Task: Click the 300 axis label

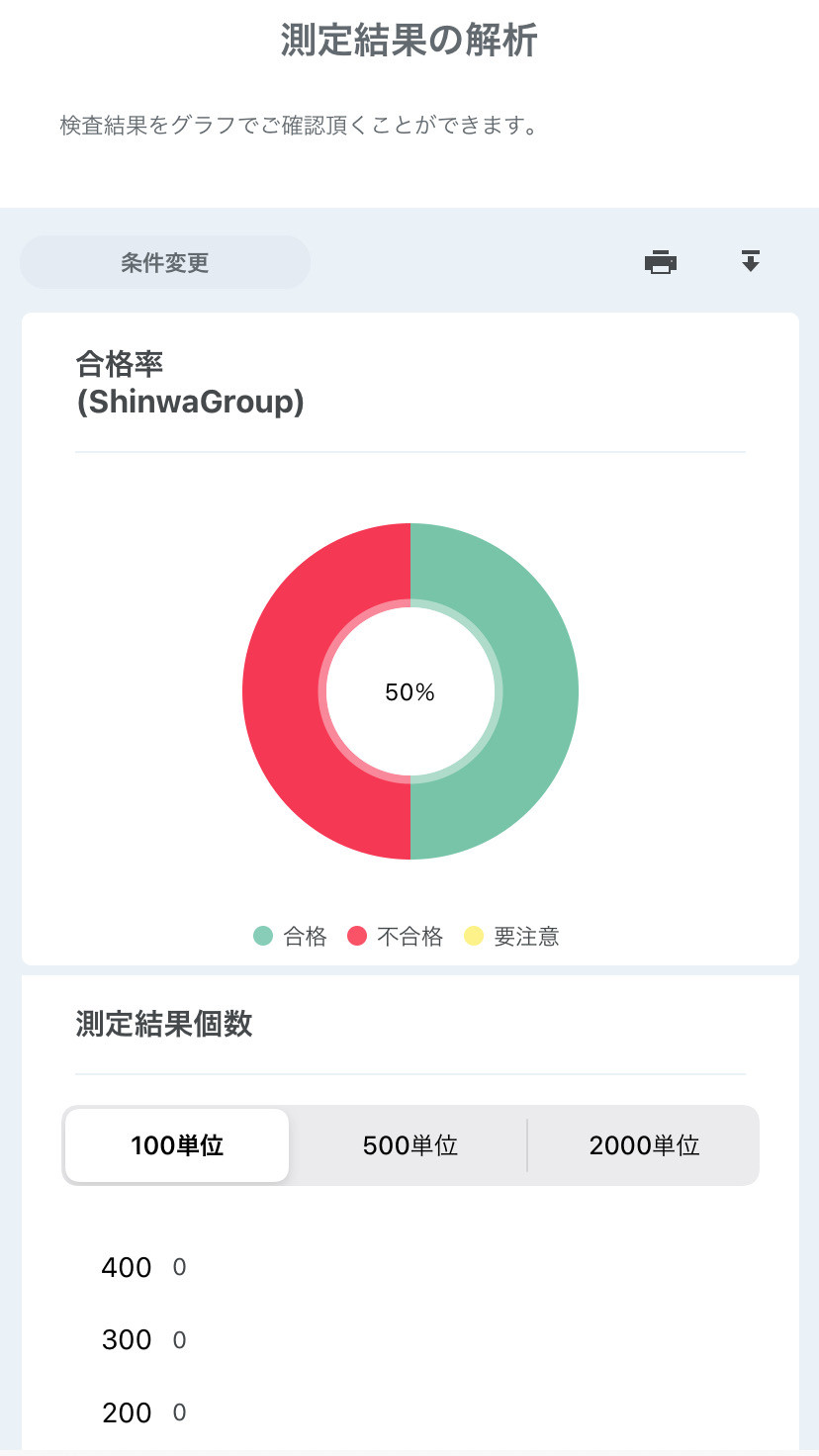Action: tap(127, 1340)
